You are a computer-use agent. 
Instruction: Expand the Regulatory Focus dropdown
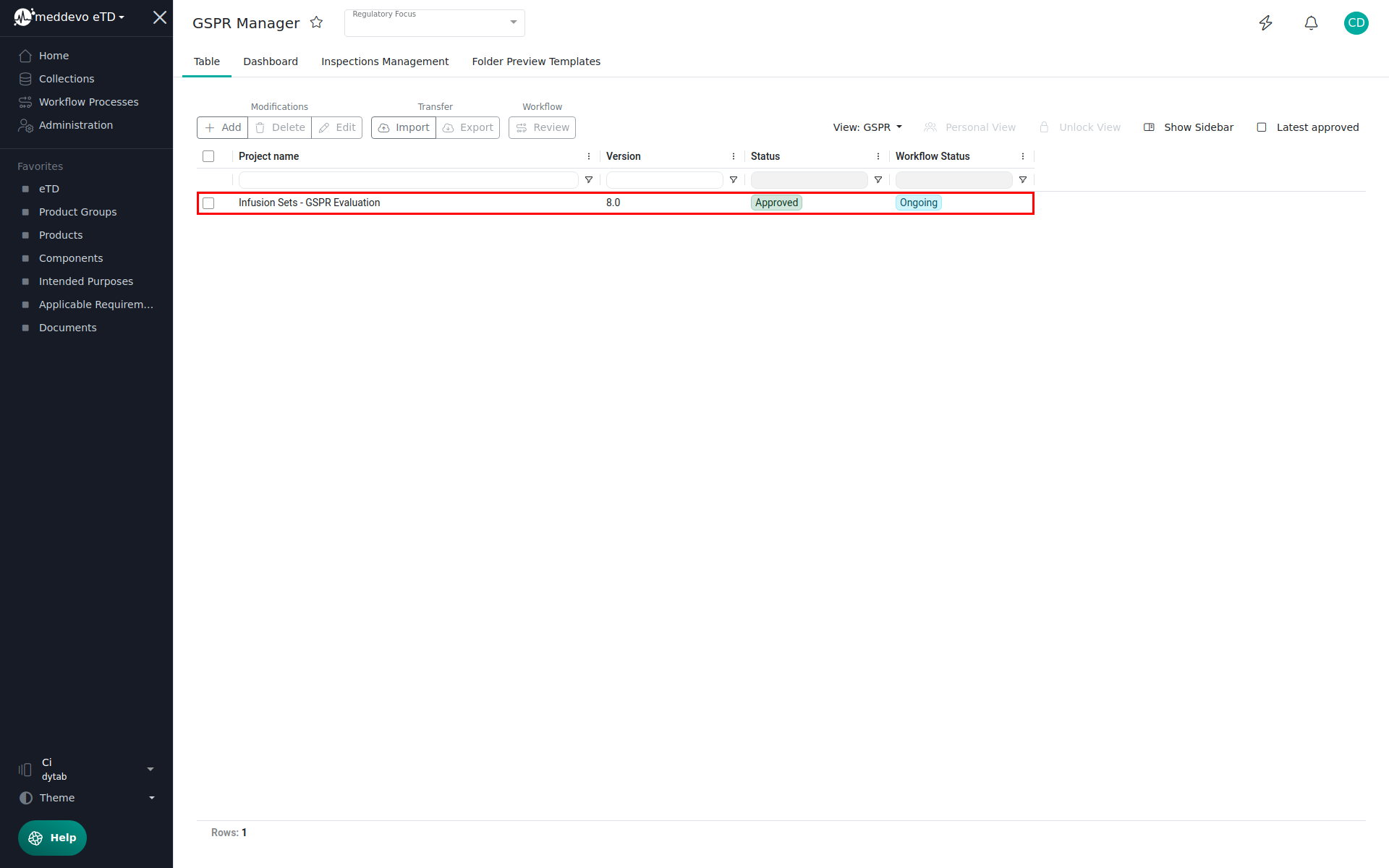pyautogui.click(x=513, y=22)
